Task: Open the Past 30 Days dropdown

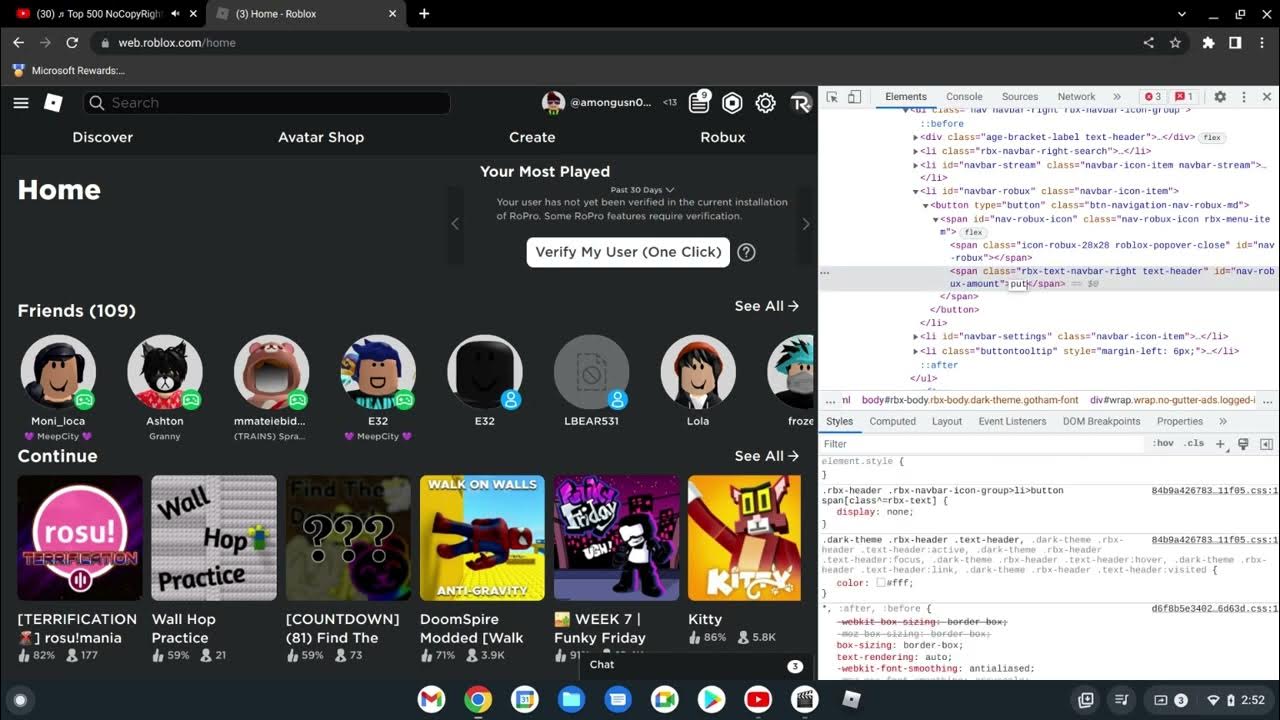Action: (643, 190)
